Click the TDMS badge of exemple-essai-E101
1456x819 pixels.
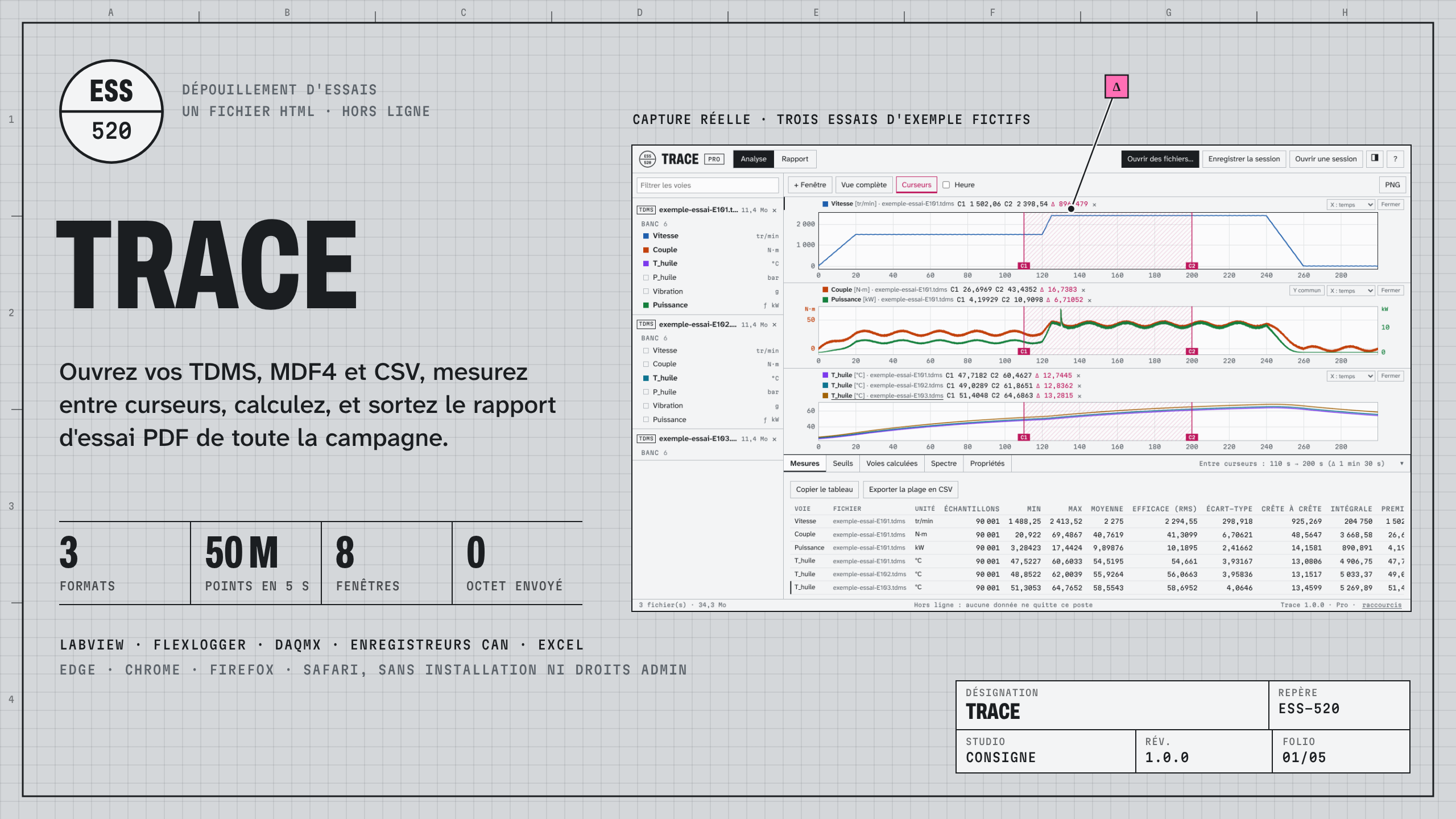click(x=646, y=210)
